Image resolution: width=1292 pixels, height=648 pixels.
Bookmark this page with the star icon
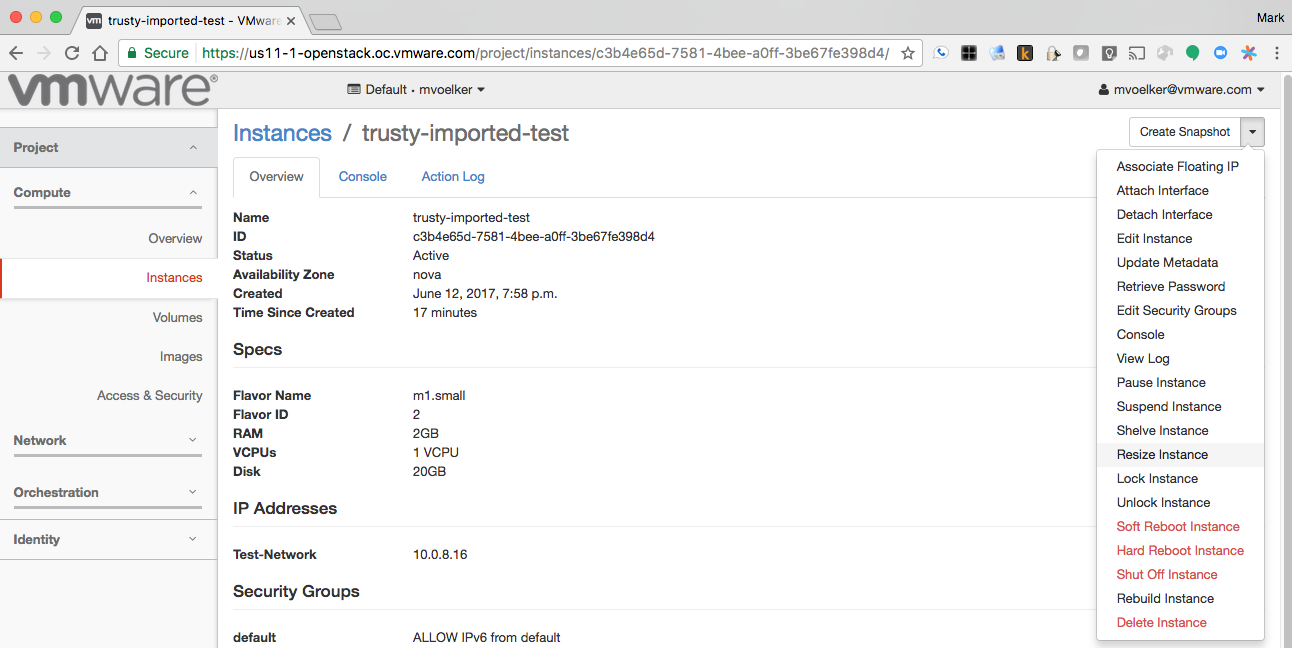[x=908, y=53]
